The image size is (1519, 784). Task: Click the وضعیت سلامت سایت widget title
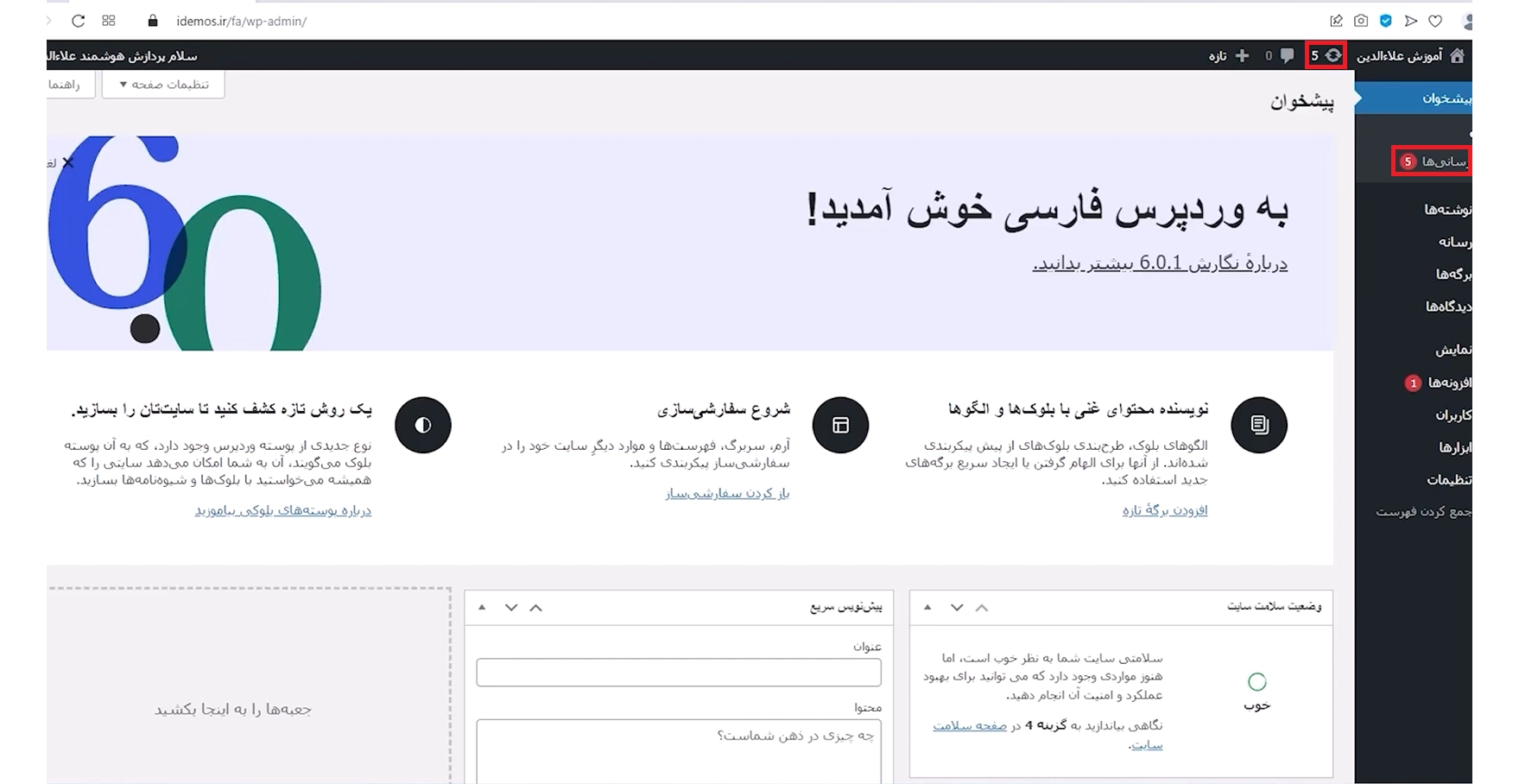coord(1275,607)
